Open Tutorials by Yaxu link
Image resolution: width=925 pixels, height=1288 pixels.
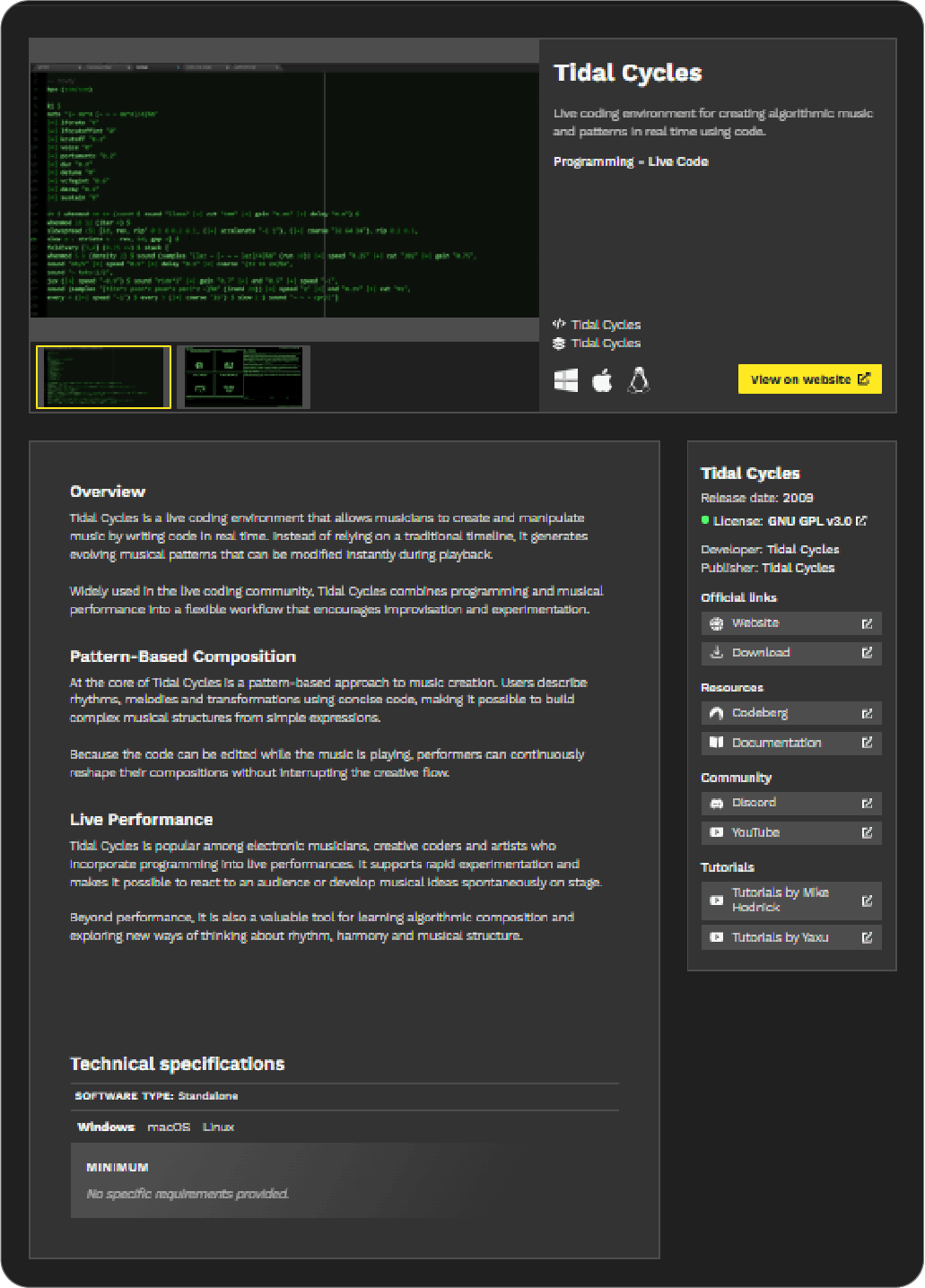click(x=791, y=937)
